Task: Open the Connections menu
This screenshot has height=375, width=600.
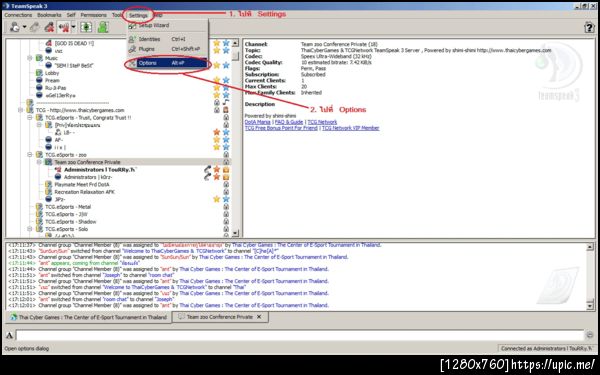Action: coord(18,15)
